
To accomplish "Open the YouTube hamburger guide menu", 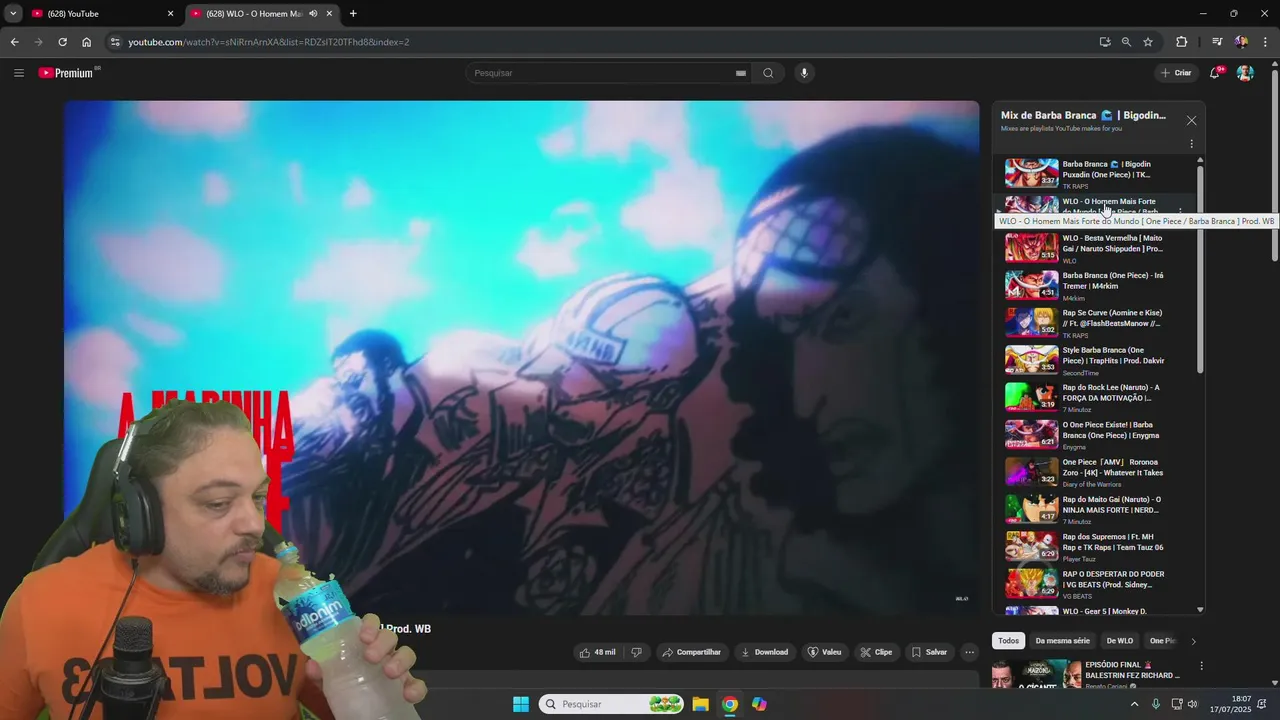I will point(19,73).
